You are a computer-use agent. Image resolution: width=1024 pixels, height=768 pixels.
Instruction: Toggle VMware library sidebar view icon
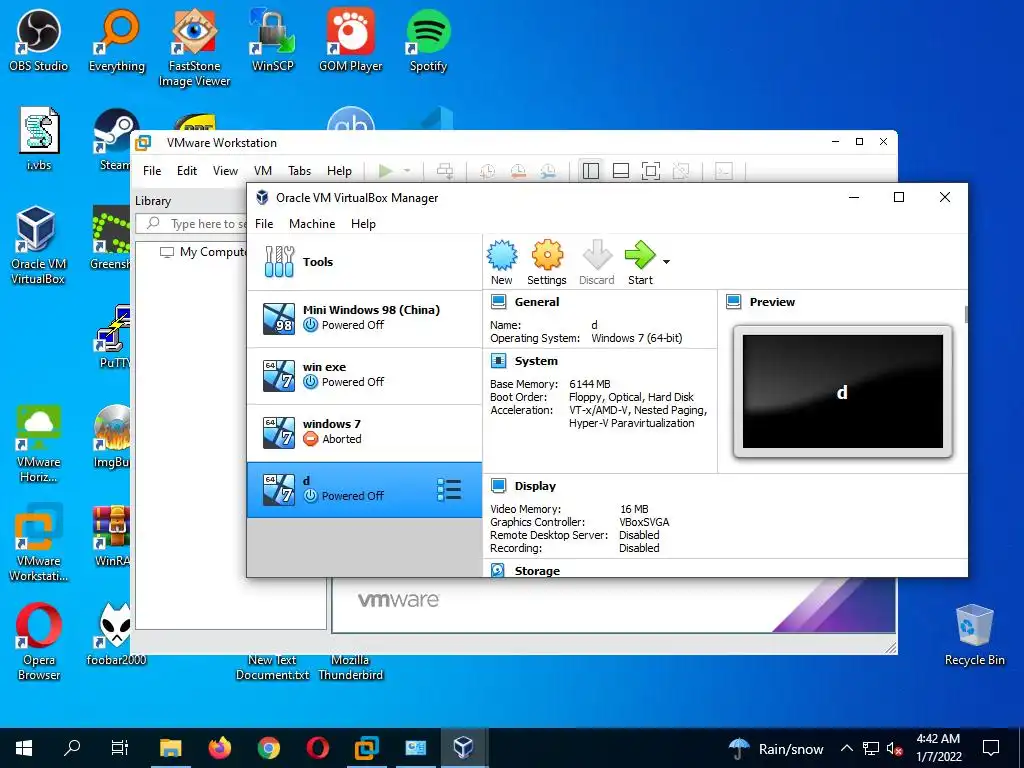click(x=590, y=171)
